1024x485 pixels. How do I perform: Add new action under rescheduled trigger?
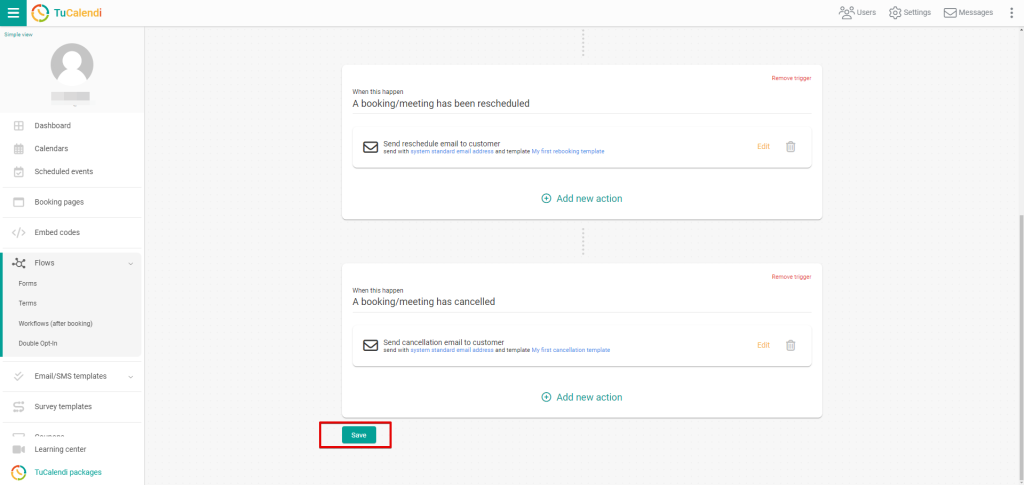581,199
